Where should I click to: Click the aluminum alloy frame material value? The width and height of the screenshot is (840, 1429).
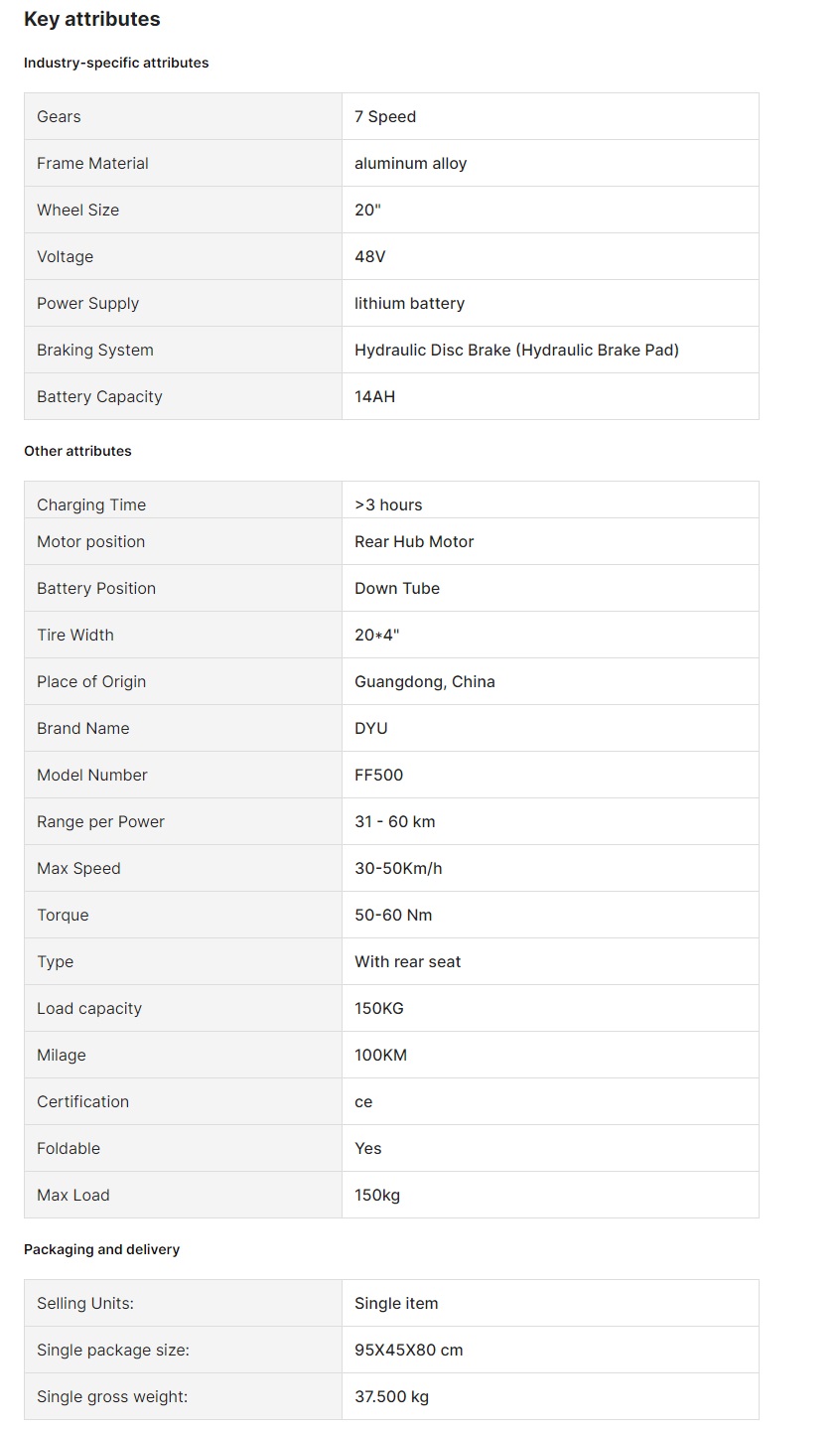tap(410, 163)
